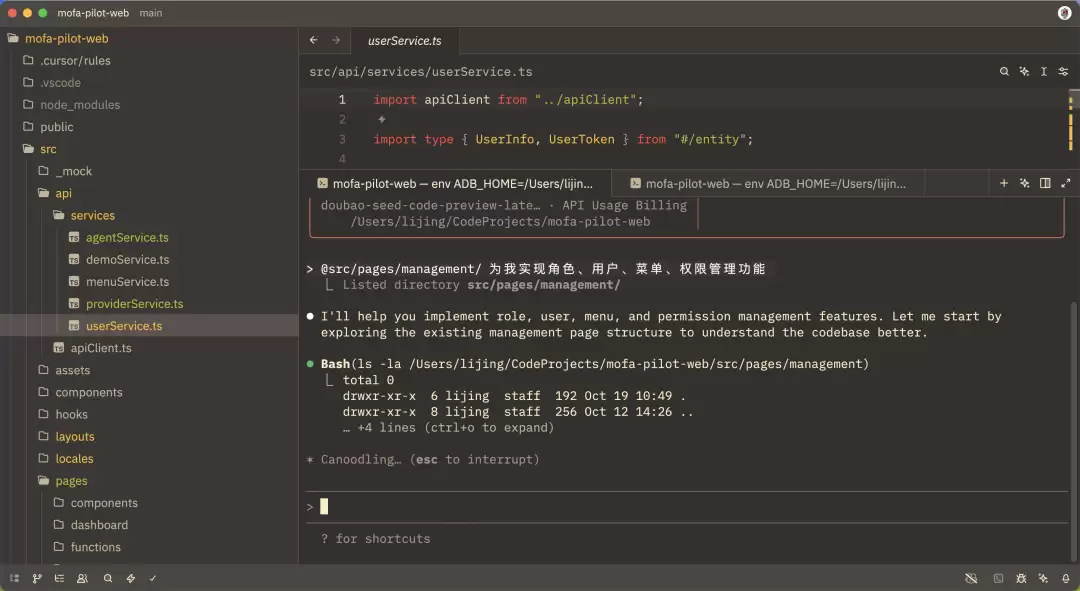Expand the layouts folder
1080x591 pixels.
(x=74, y=437)
